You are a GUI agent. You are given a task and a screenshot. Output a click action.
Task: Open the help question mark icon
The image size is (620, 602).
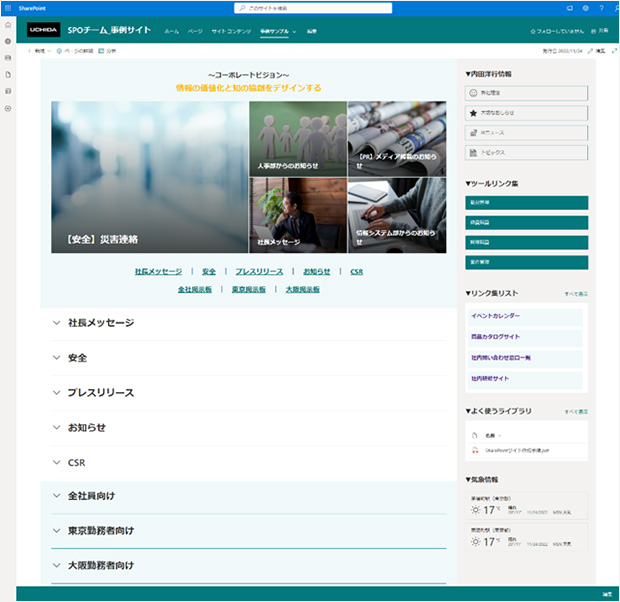coord(601,8)
